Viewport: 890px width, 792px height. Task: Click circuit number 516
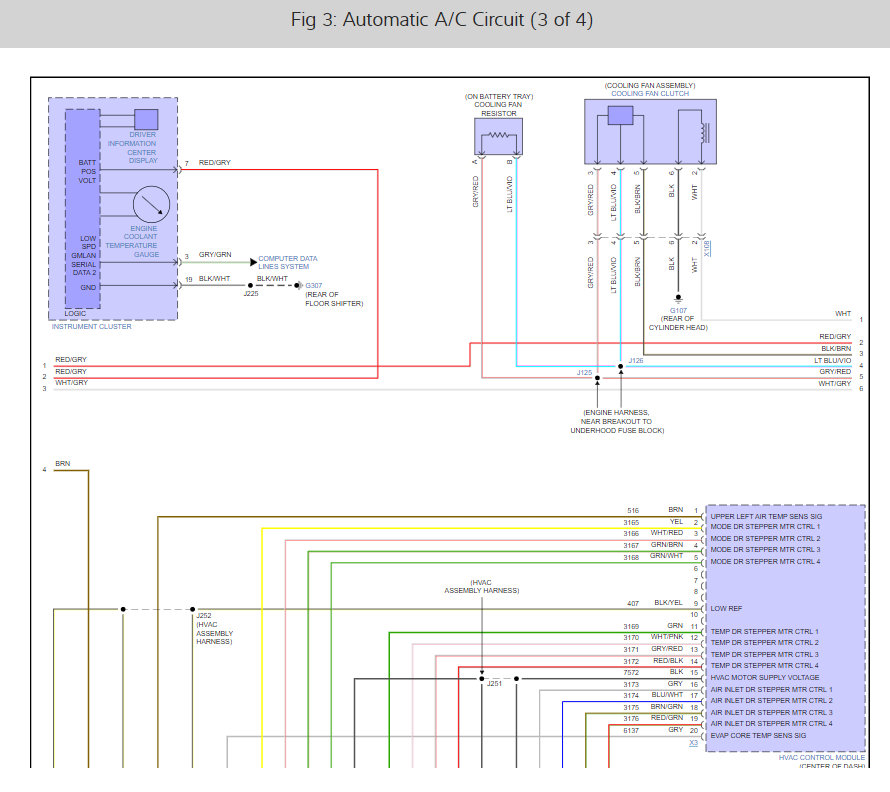pos(633,511)
